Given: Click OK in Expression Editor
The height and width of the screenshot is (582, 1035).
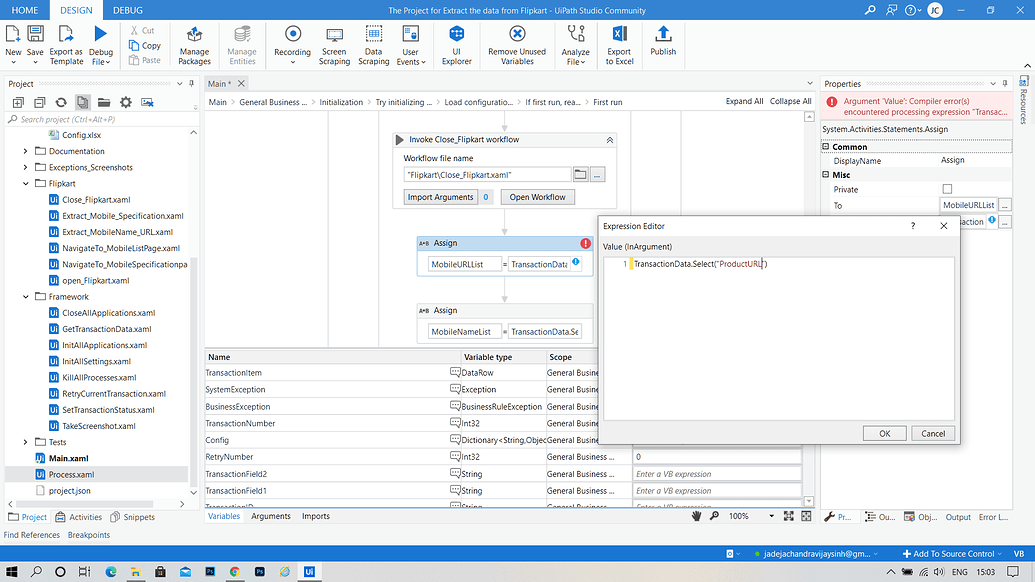Looking at the screenshot, I should coord(884,433).
